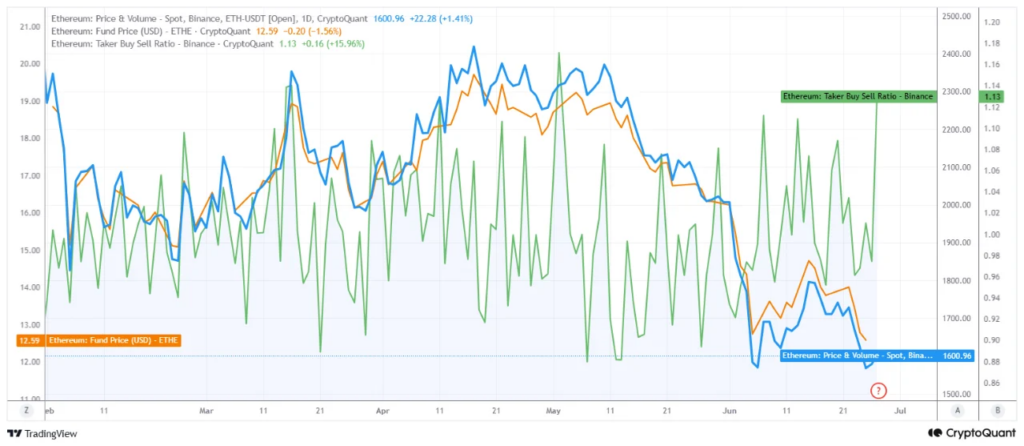Click the 1.13 green value tag
Image resolution: width=1024 pixels, height=446 pixels.
(x=992, y=97)
